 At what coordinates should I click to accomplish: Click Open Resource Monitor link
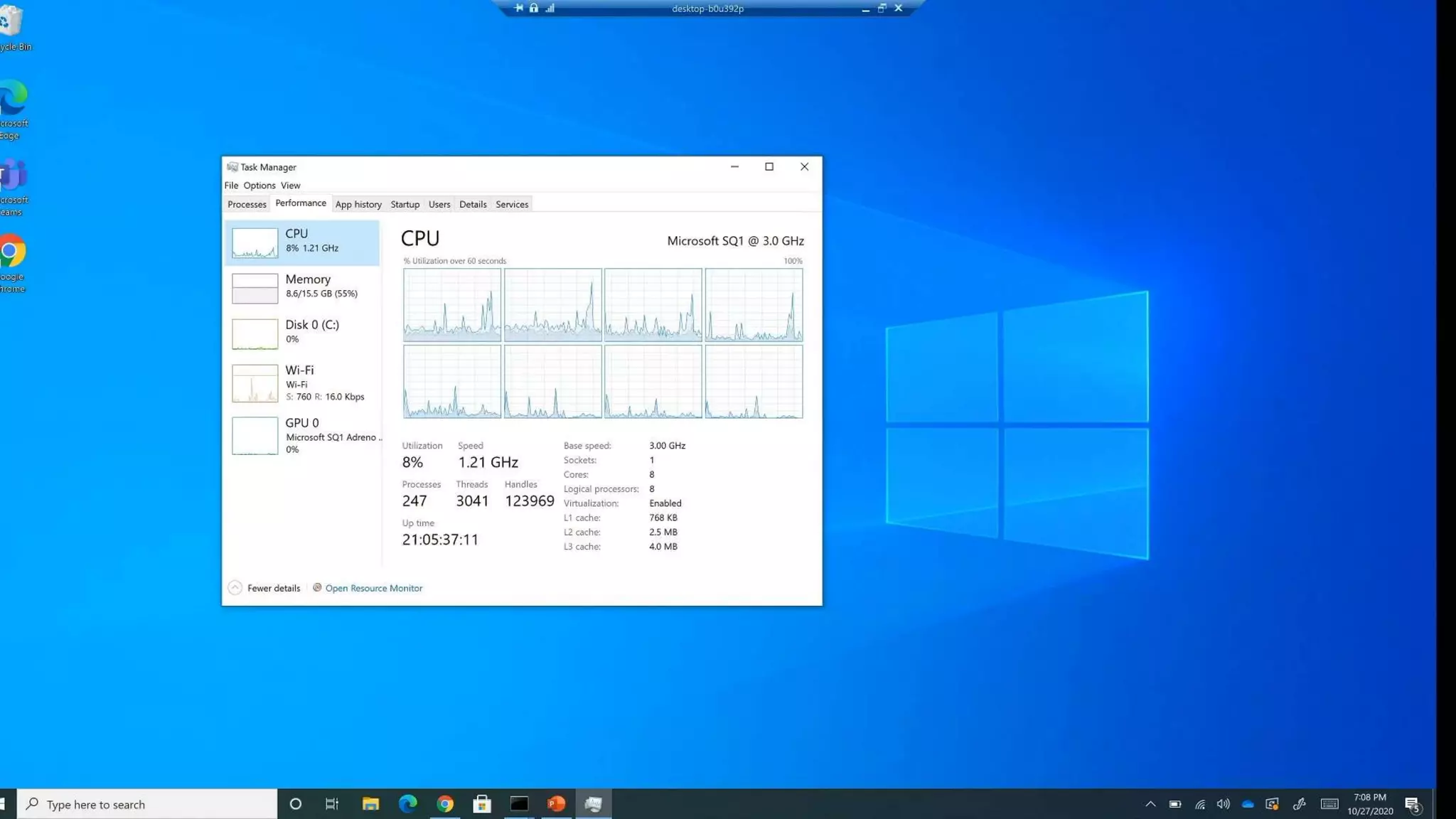(373, 588)
